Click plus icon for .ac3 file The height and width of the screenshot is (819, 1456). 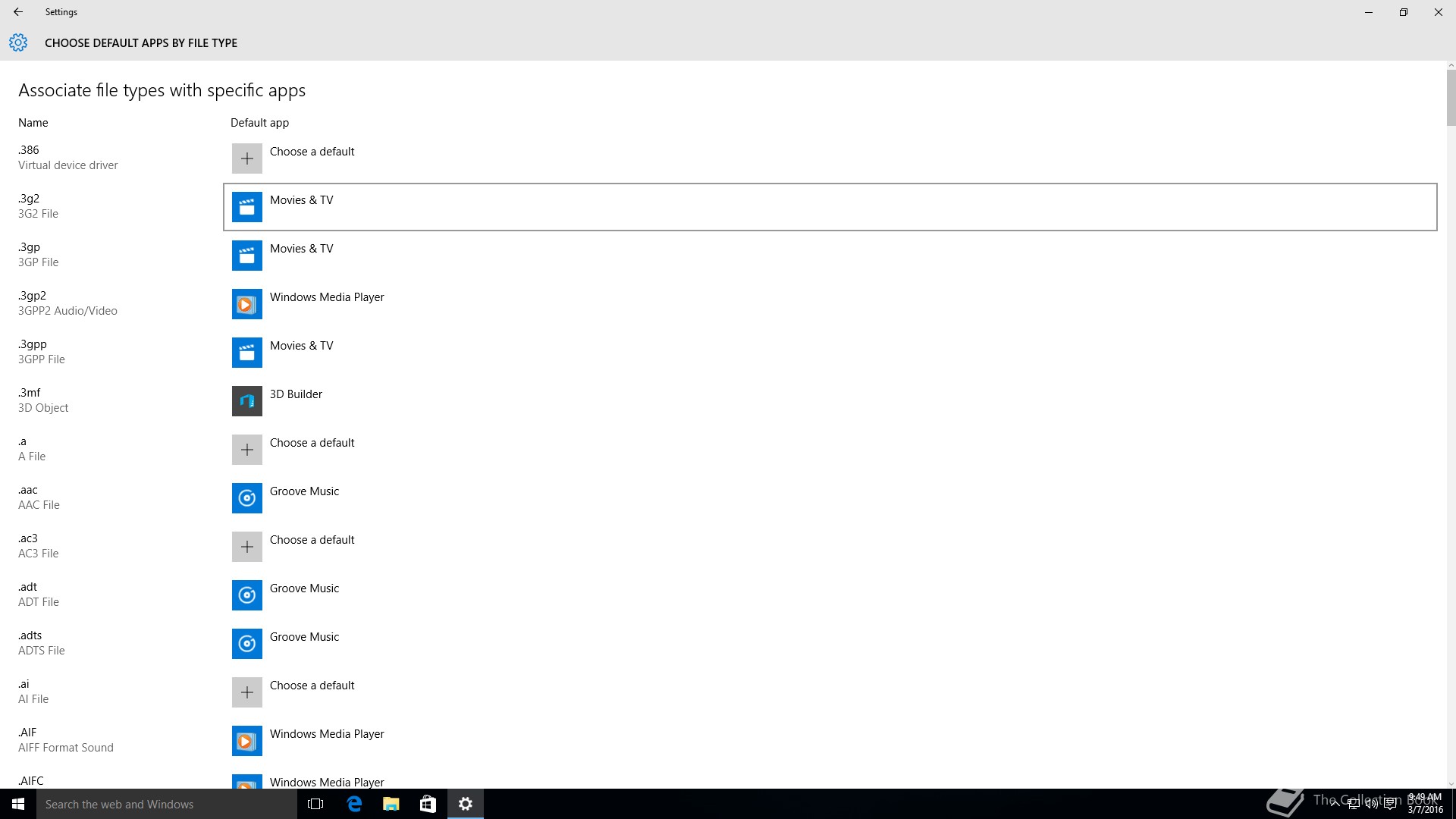tap(246, 547)
